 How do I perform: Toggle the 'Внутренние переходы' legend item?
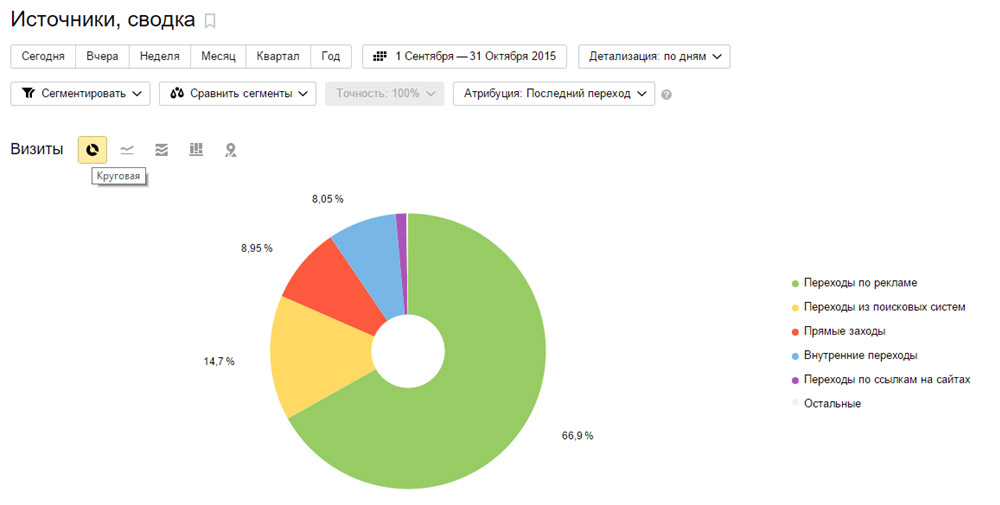click(859, 355)
